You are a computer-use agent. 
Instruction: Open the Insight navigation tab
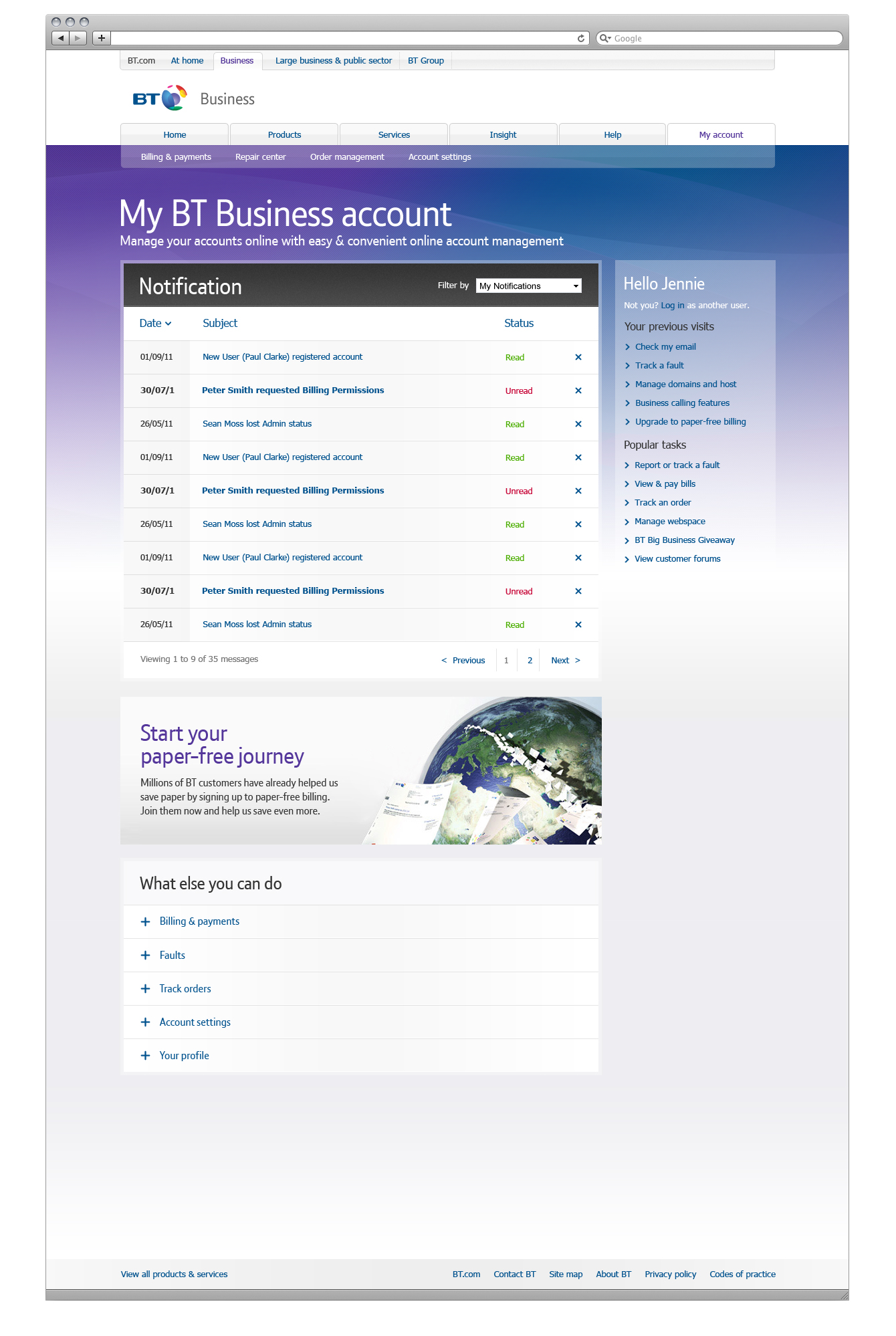click(503, 134)
